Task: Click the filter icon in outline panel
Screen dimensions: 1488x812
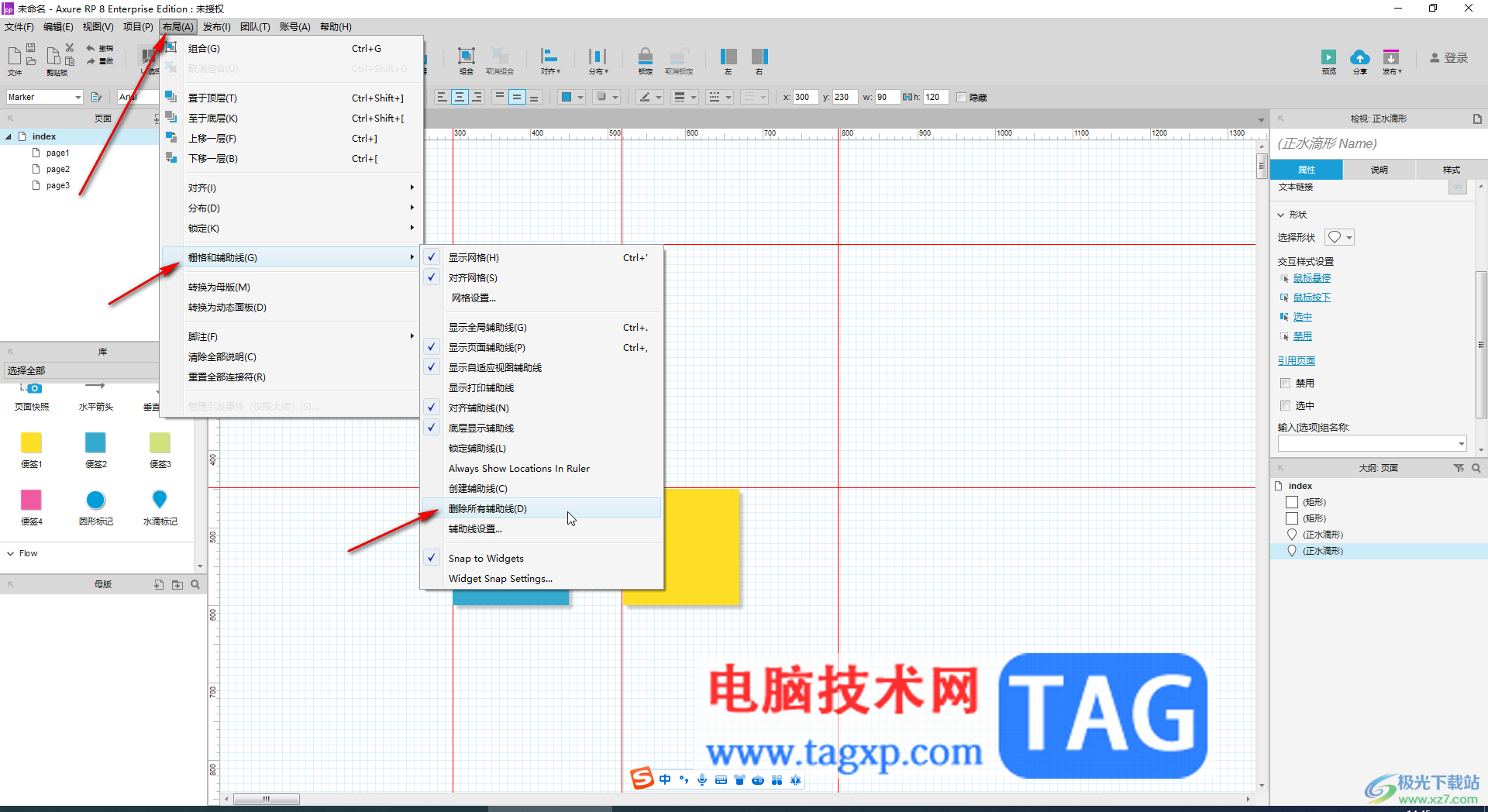Action: click(1459, 468)
